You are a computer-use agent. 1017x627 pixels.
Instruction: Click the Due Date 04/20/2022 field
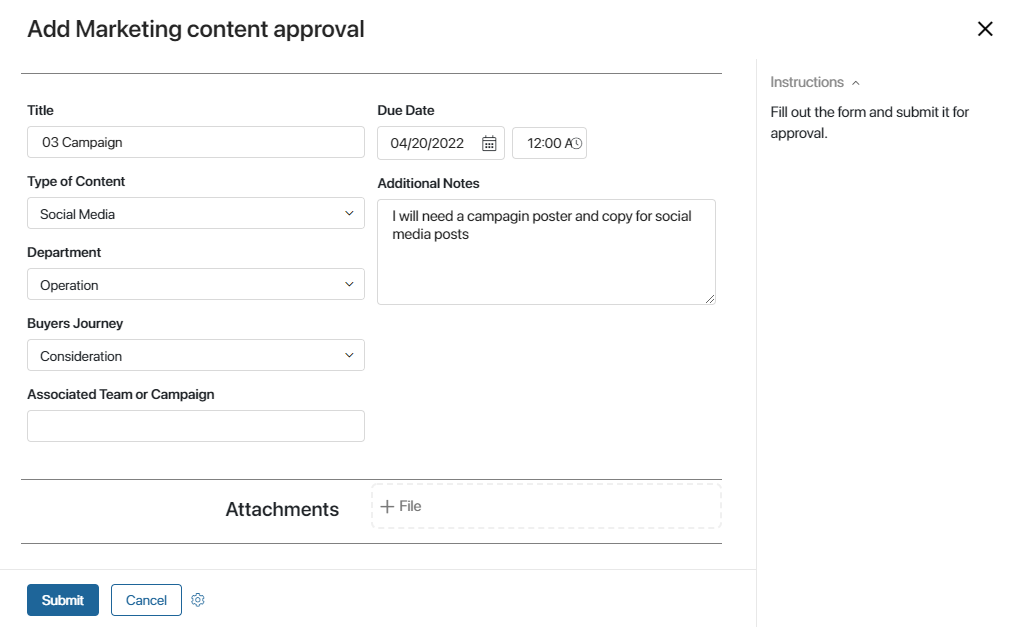point(441,143)
